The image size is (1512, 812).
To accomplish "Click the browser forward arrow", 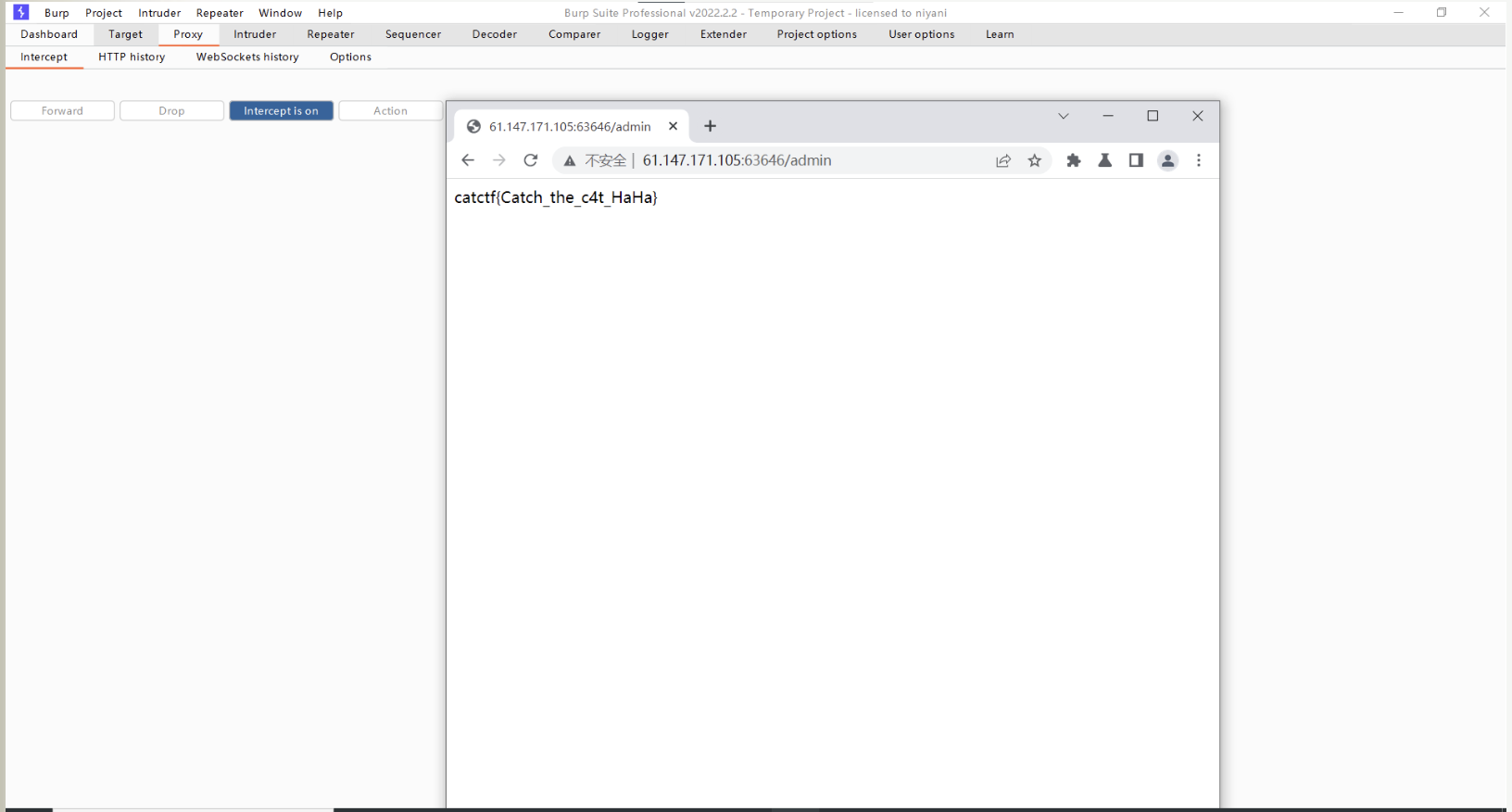I will 499,160.
